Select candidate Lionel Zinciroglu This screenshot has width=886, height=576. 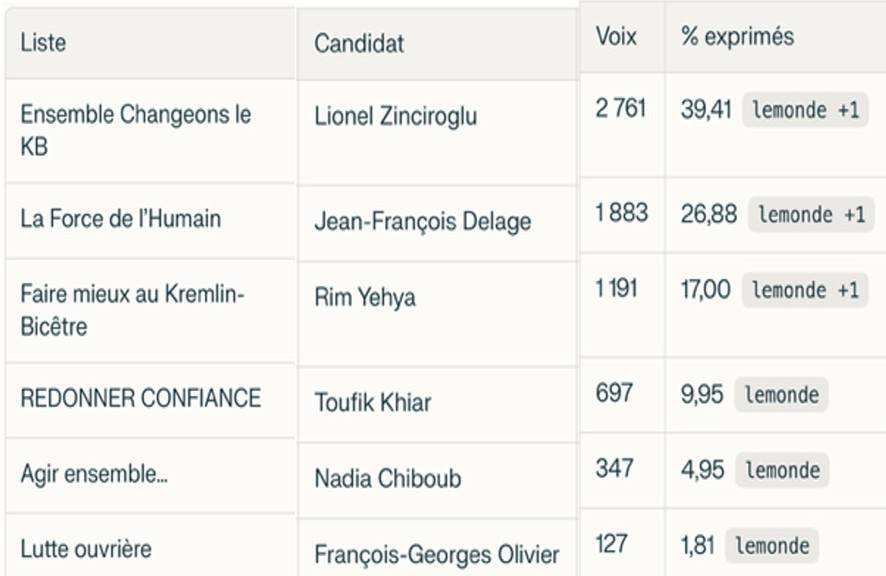coord(395,116)
